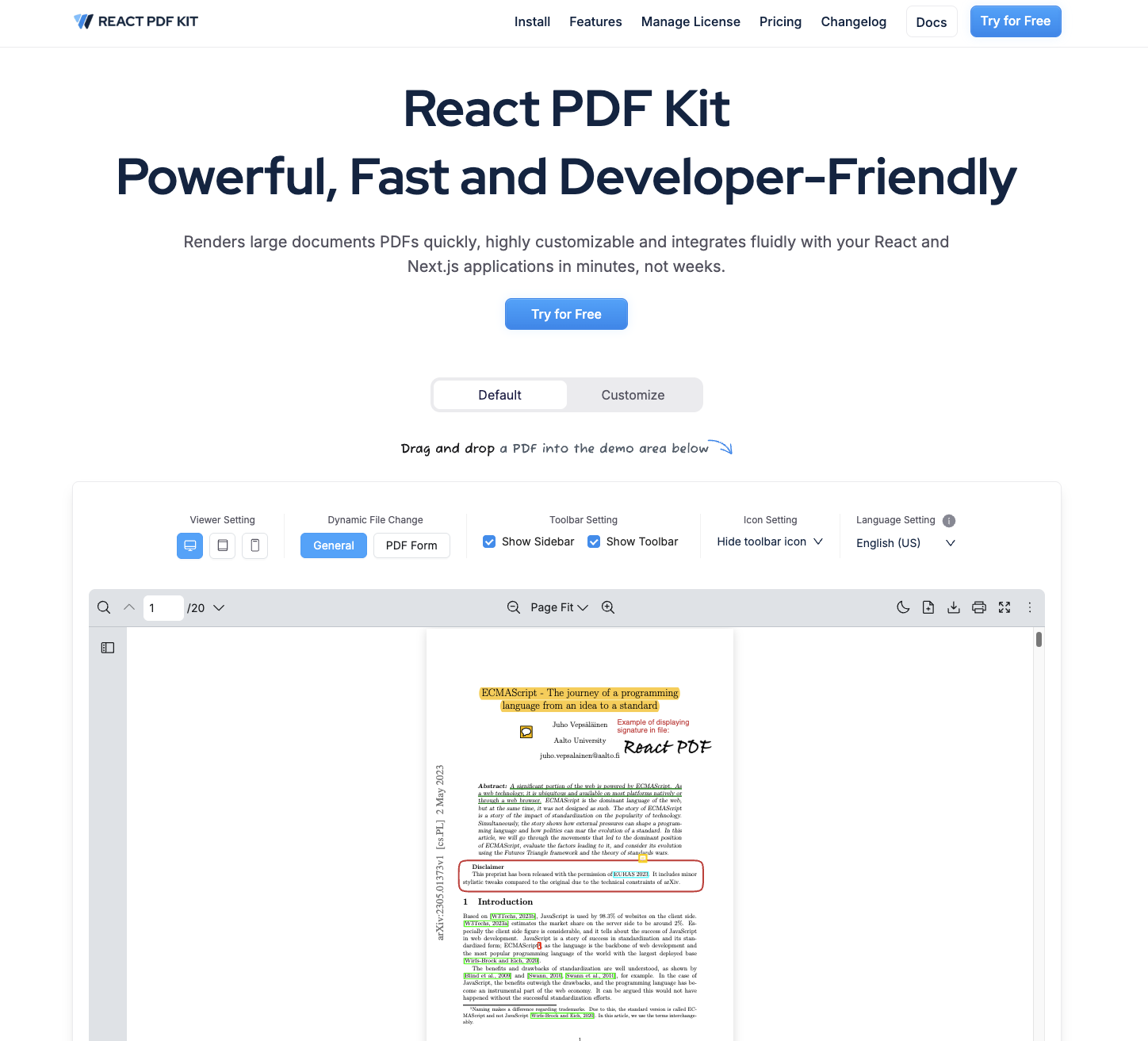Print the document with the printer icon
This screenshot has height=1041, width=1148.
979,607
